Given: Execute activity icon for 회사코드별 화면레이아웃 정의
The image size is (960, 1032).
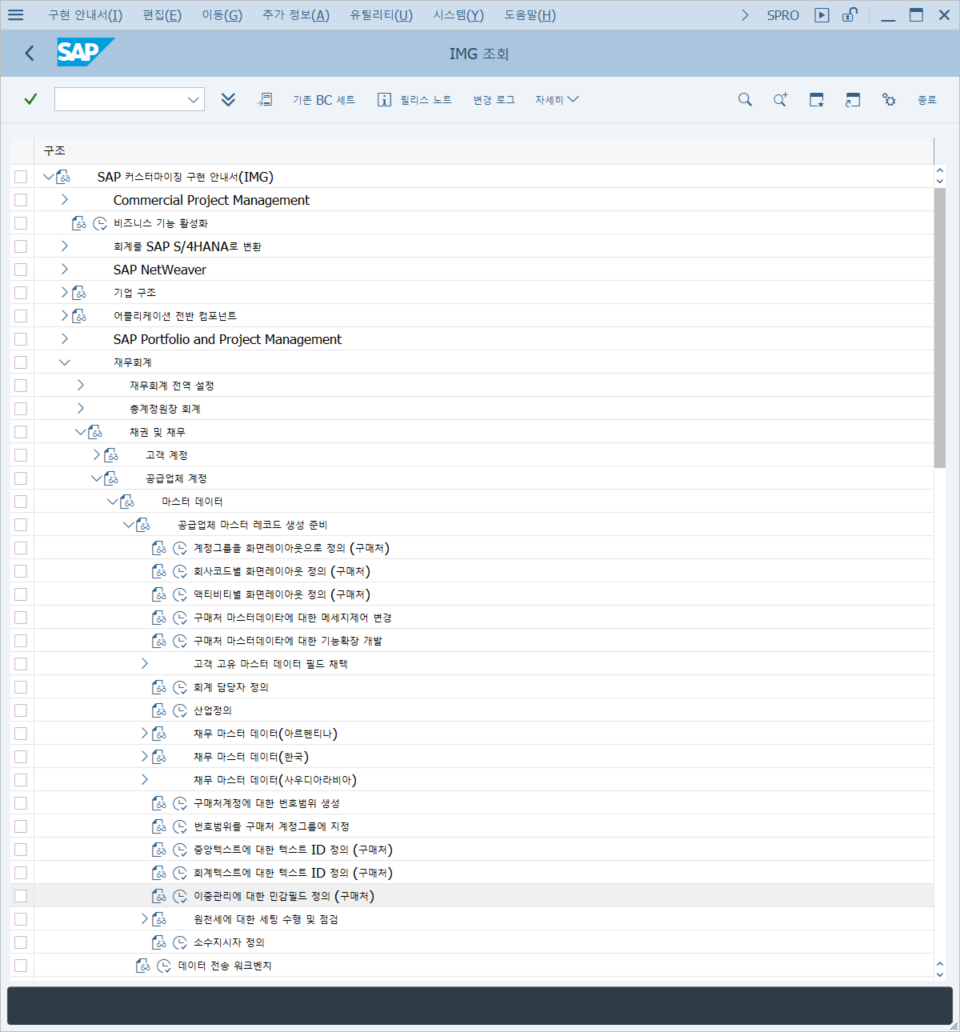Looking at the screenshot, I should (x=180, y=571).
